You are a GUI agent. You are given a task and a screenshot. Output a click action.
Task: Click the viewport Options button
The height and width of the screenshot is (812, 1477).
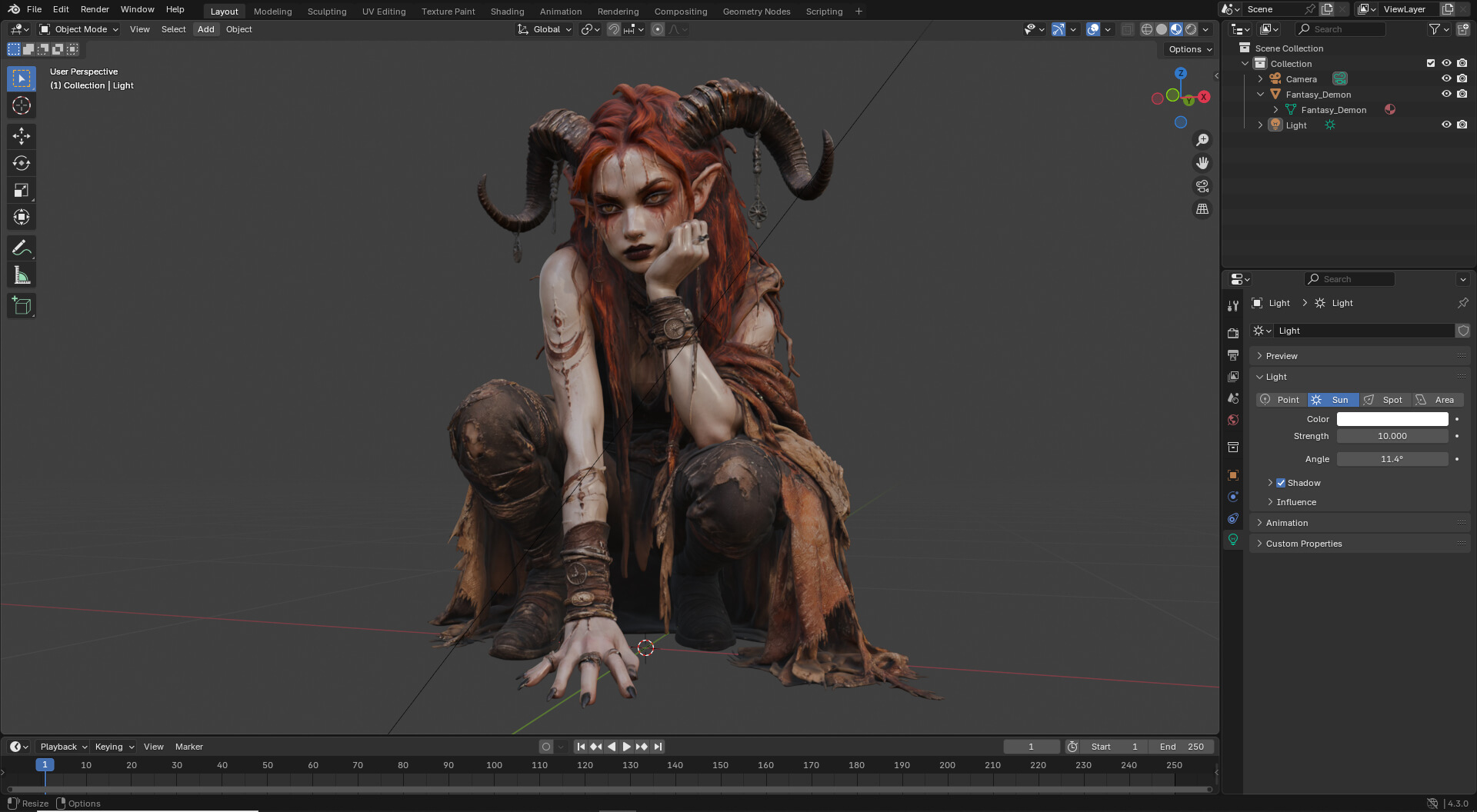(1189, 49)
